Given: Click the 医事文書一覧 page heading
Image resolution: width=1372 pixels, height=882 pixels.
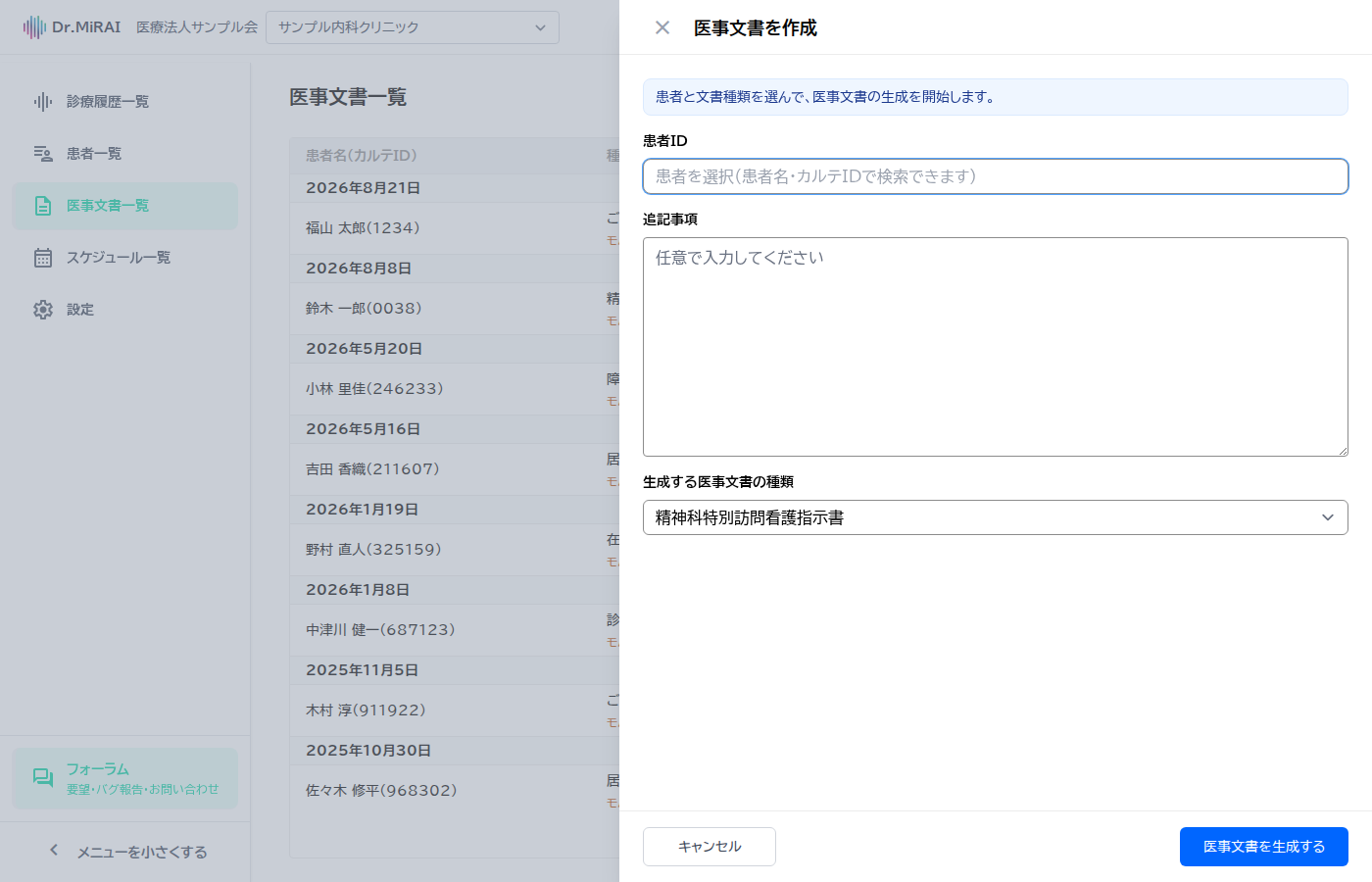Looking at the screenshot, I should [x=348, y=97].
